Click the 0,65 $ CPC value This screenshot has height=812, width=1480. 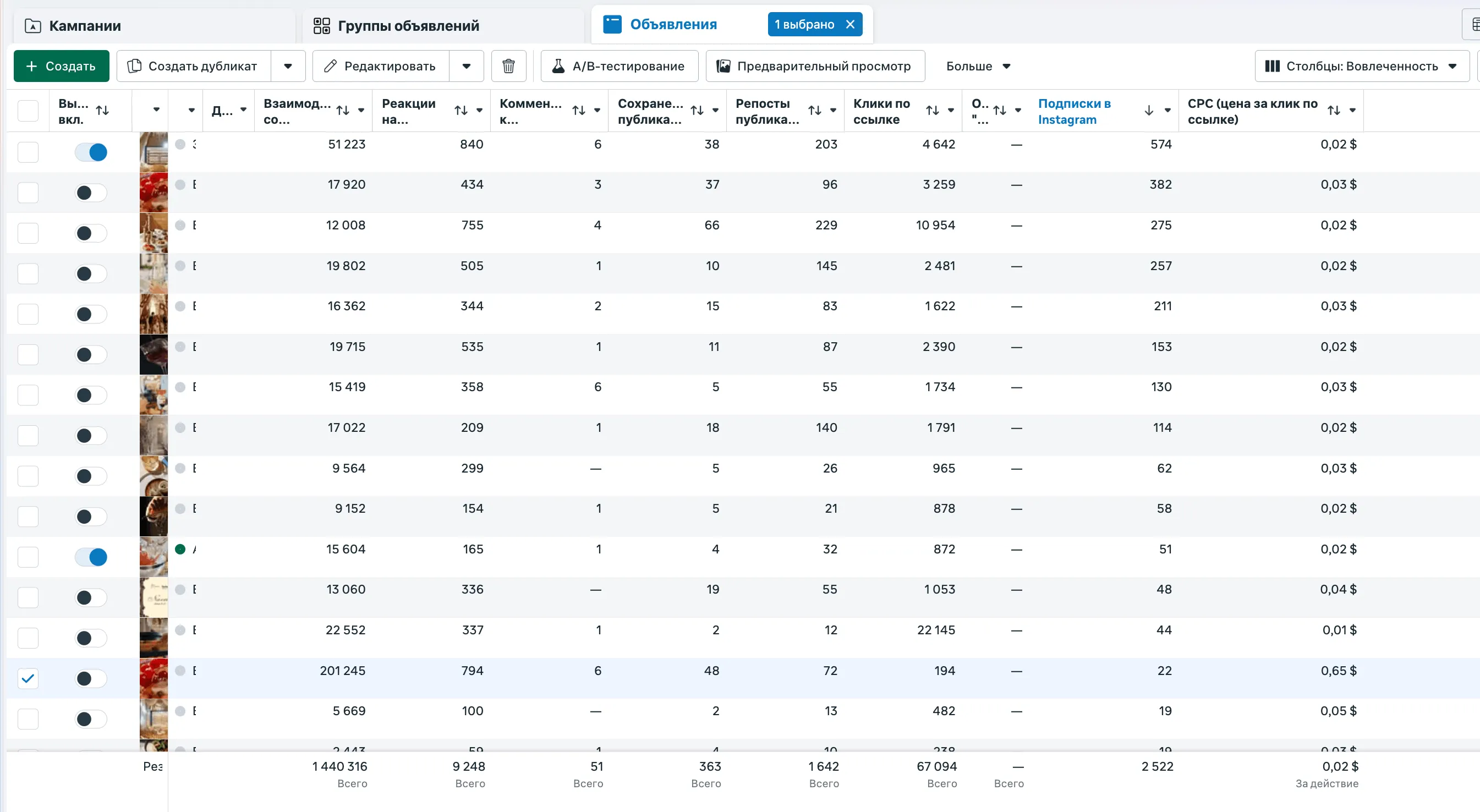tap(1338, 671)
